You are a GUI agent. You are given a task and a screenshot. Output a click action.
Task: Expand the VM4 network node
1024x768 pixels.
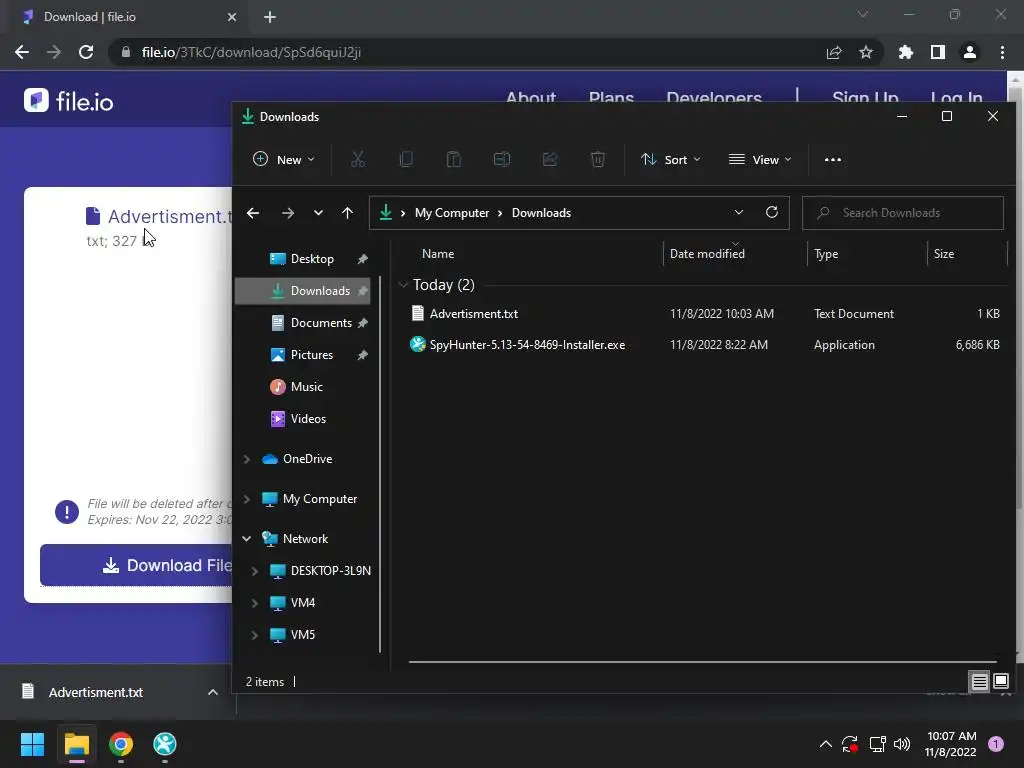[255, 603]
